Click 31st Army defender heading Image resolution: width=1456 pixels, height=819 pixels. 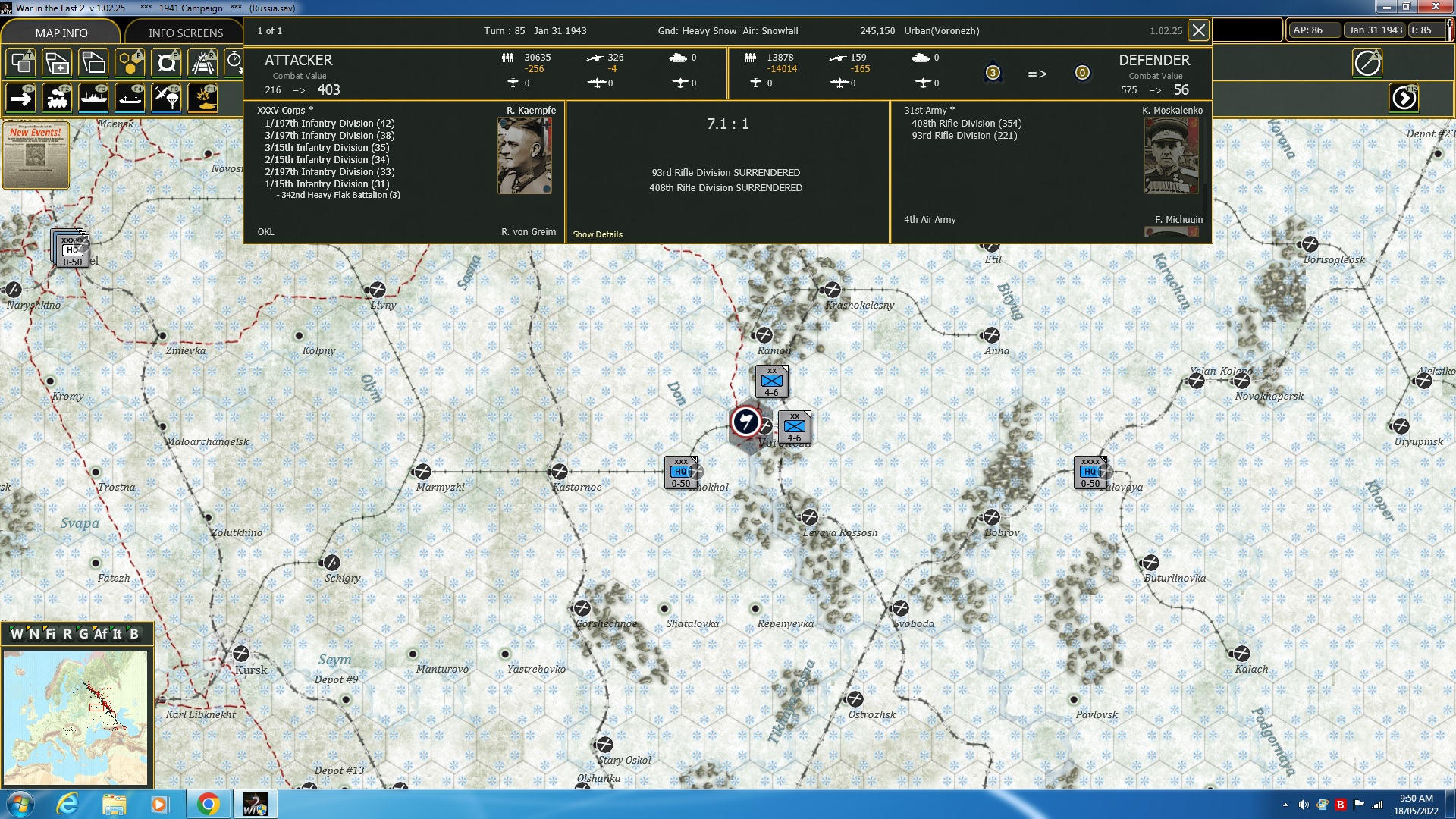pyautogui.click(x=929, y=111)
